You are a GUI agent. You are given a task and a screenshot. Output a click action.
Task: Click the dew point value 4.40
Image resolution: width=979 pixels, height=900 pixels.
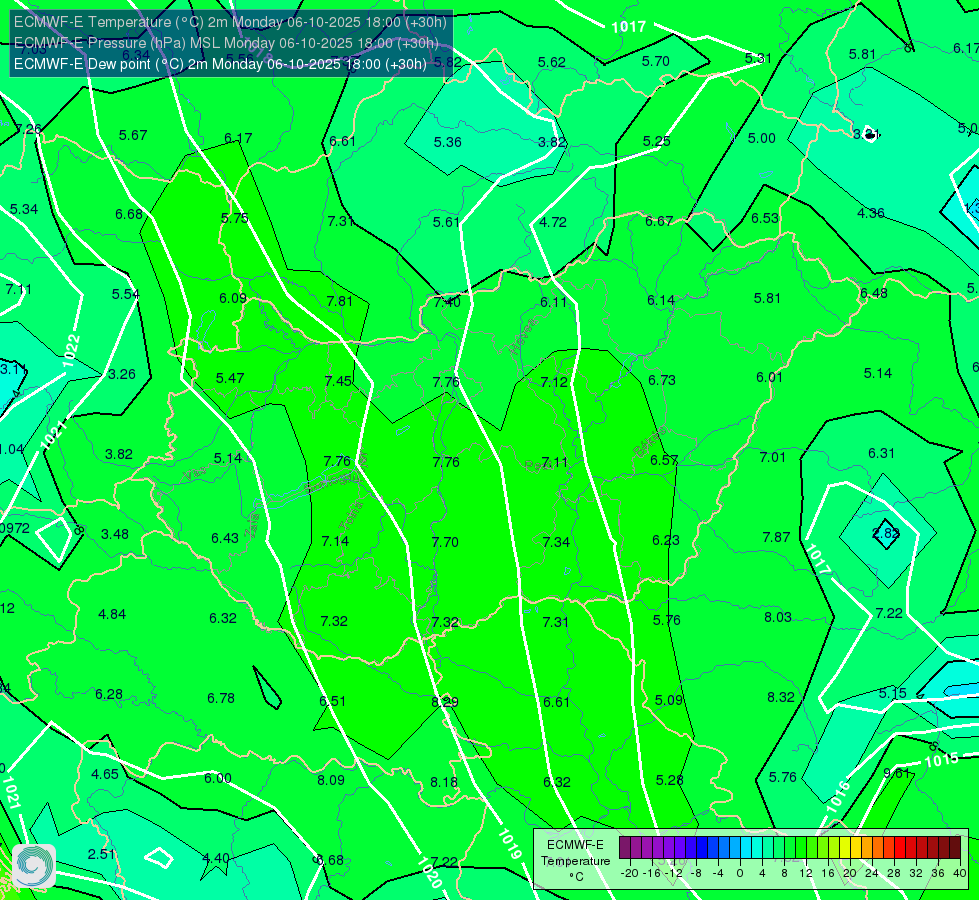[216, 858]
